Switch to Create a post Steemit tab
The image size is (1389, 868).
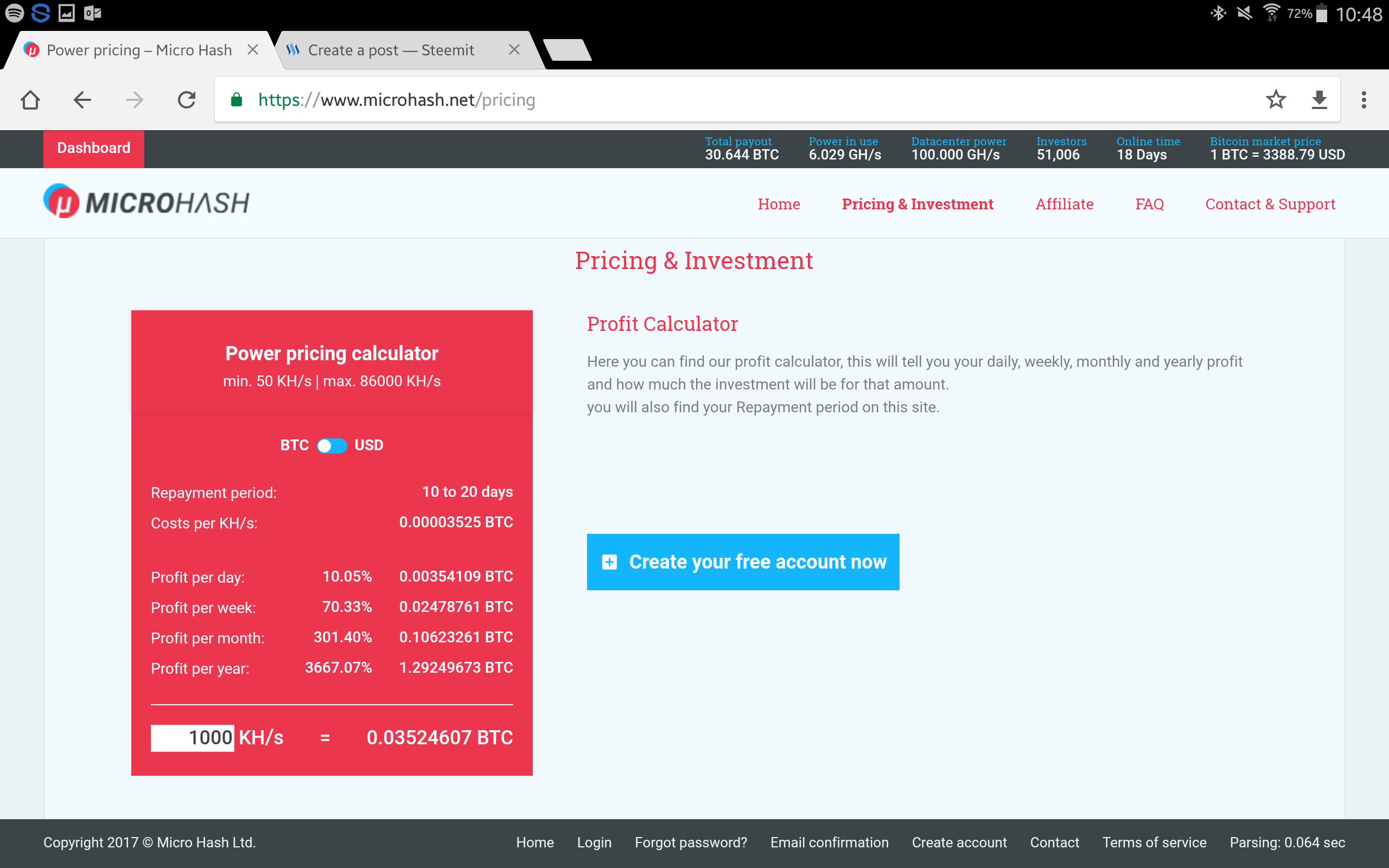point(391,50)
